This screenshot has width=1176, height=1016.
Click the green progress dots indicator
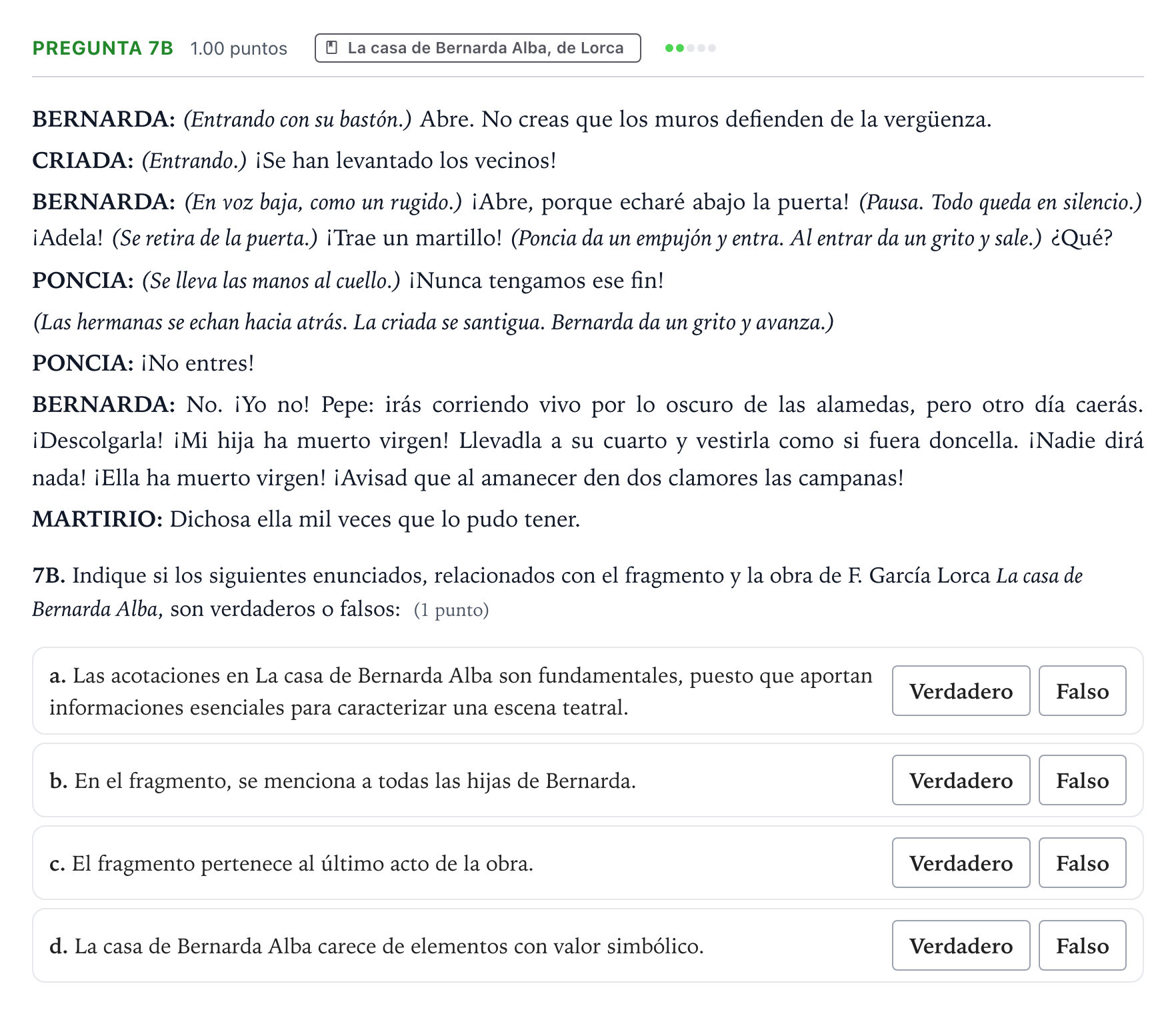click(x=691, y=48)
